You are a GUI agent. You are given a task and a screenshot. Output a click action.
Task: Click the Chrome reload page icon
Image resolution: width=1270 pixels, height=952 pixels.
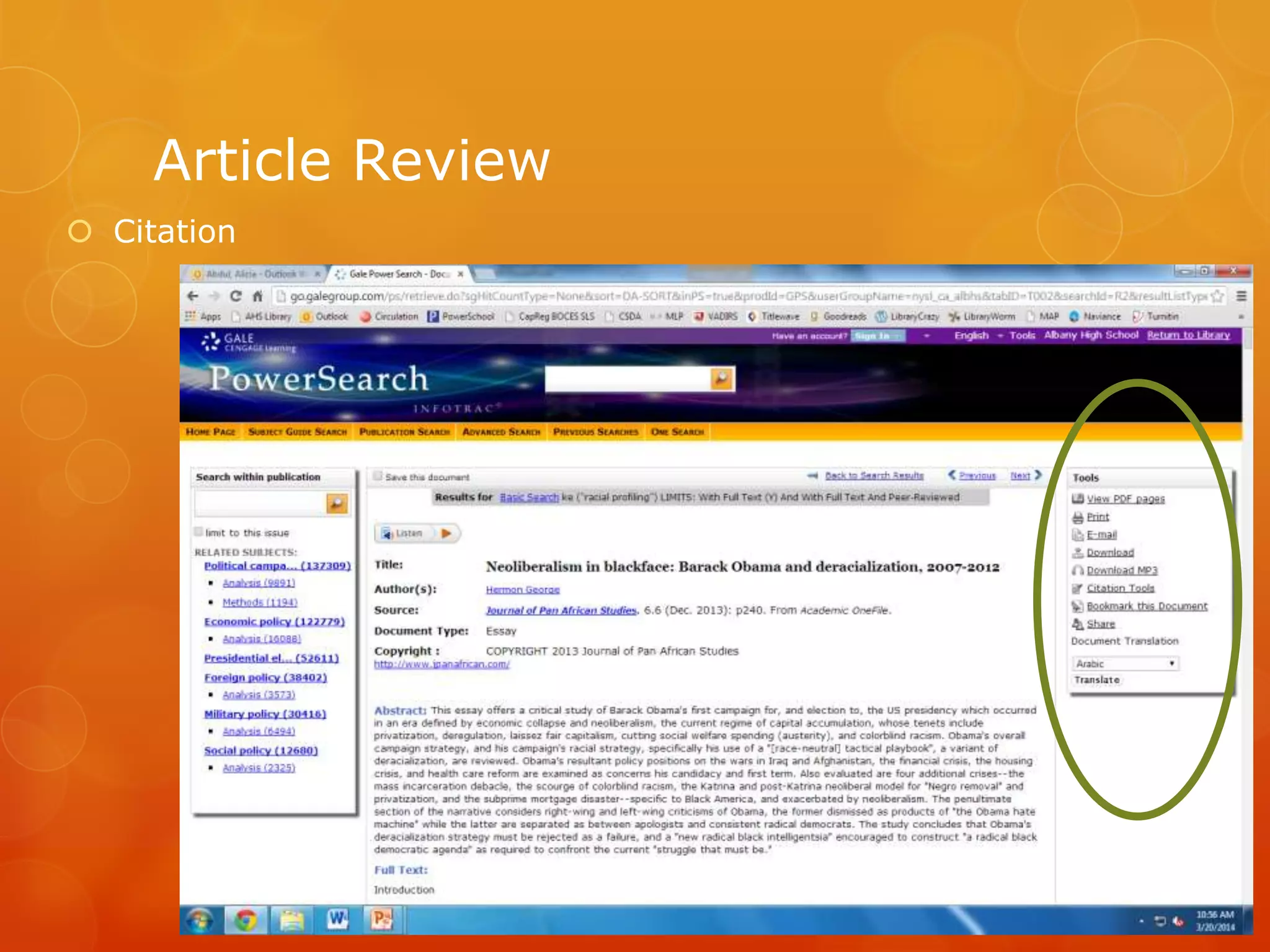click(x=236, y=296)
